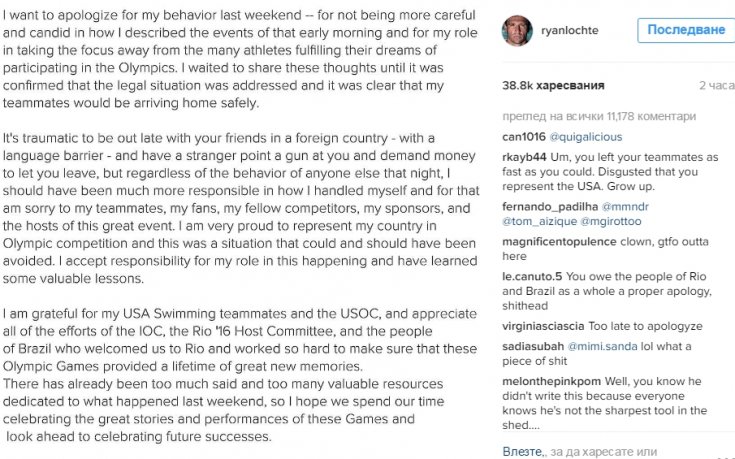The width and height of the screenshot is (735, 459).
Task: View the 38.8k харесвания likes count
Action: pyautogui.click(x=553, y=85)
